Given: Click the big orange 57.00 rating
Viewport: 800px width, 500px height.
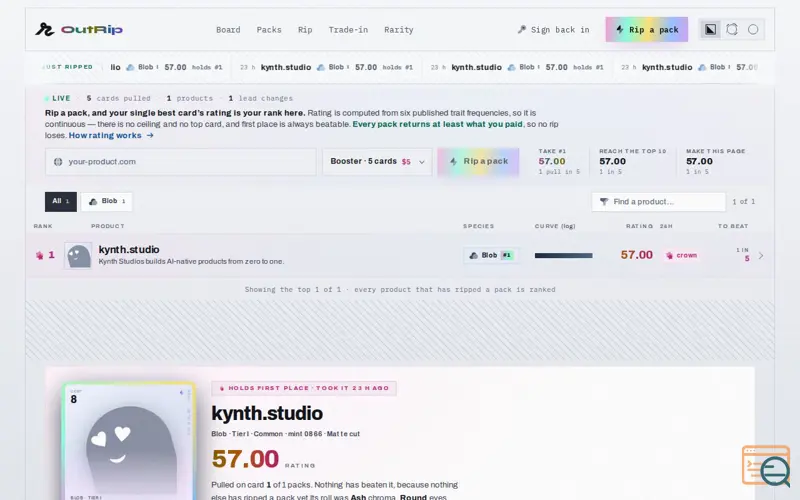Looking at the screenshot, I should coord(245,459).
